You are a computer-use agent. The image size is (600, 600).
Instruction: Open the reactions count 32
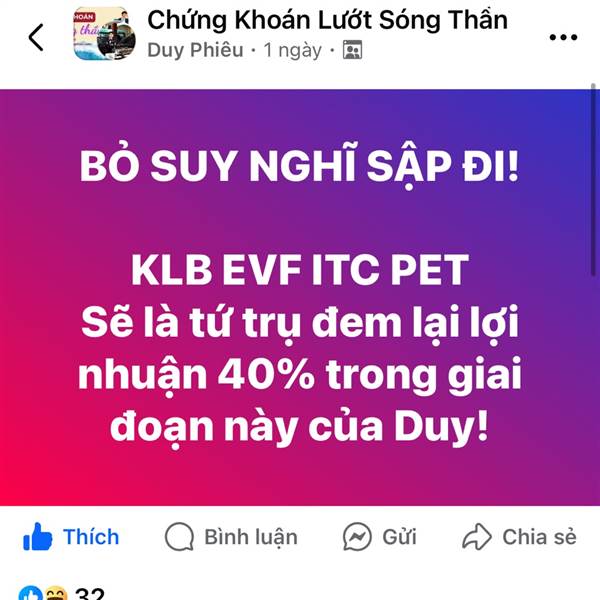point(90,593)
